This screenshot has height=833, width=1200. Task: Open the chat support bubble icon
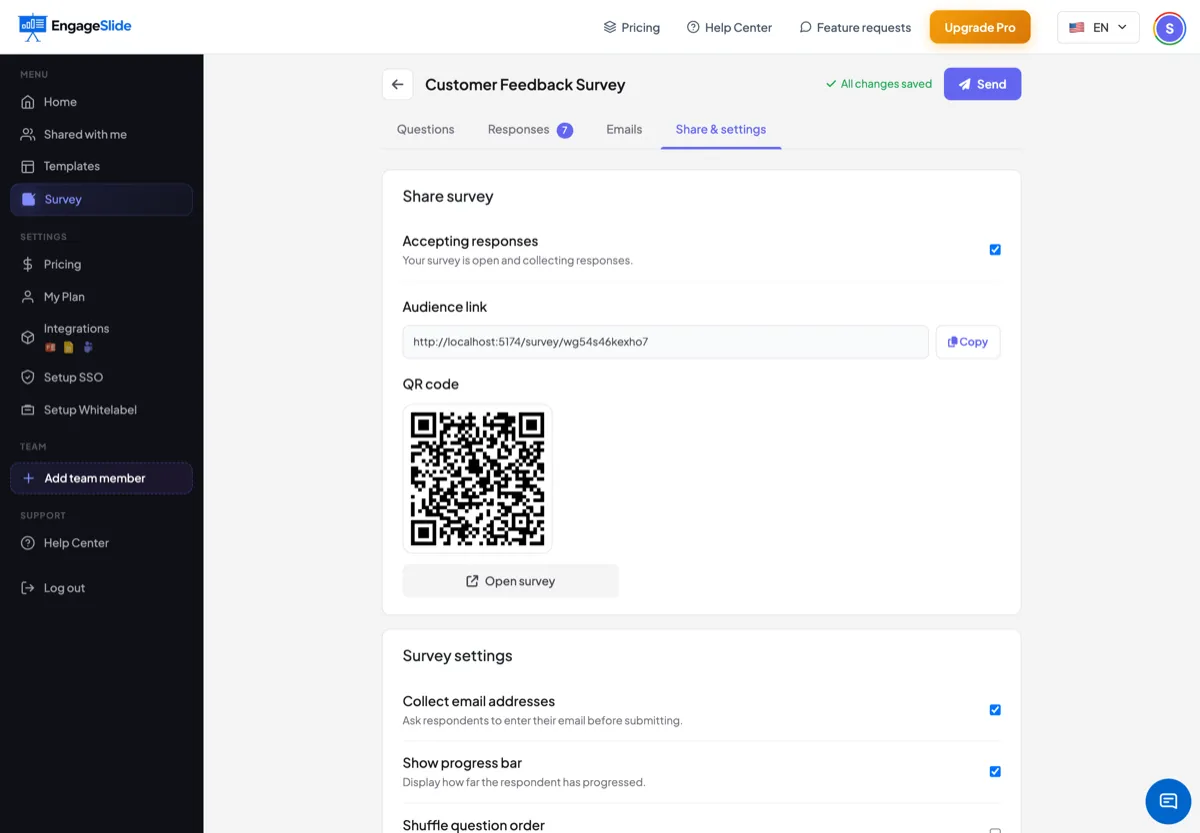[x=1168, y=801]
